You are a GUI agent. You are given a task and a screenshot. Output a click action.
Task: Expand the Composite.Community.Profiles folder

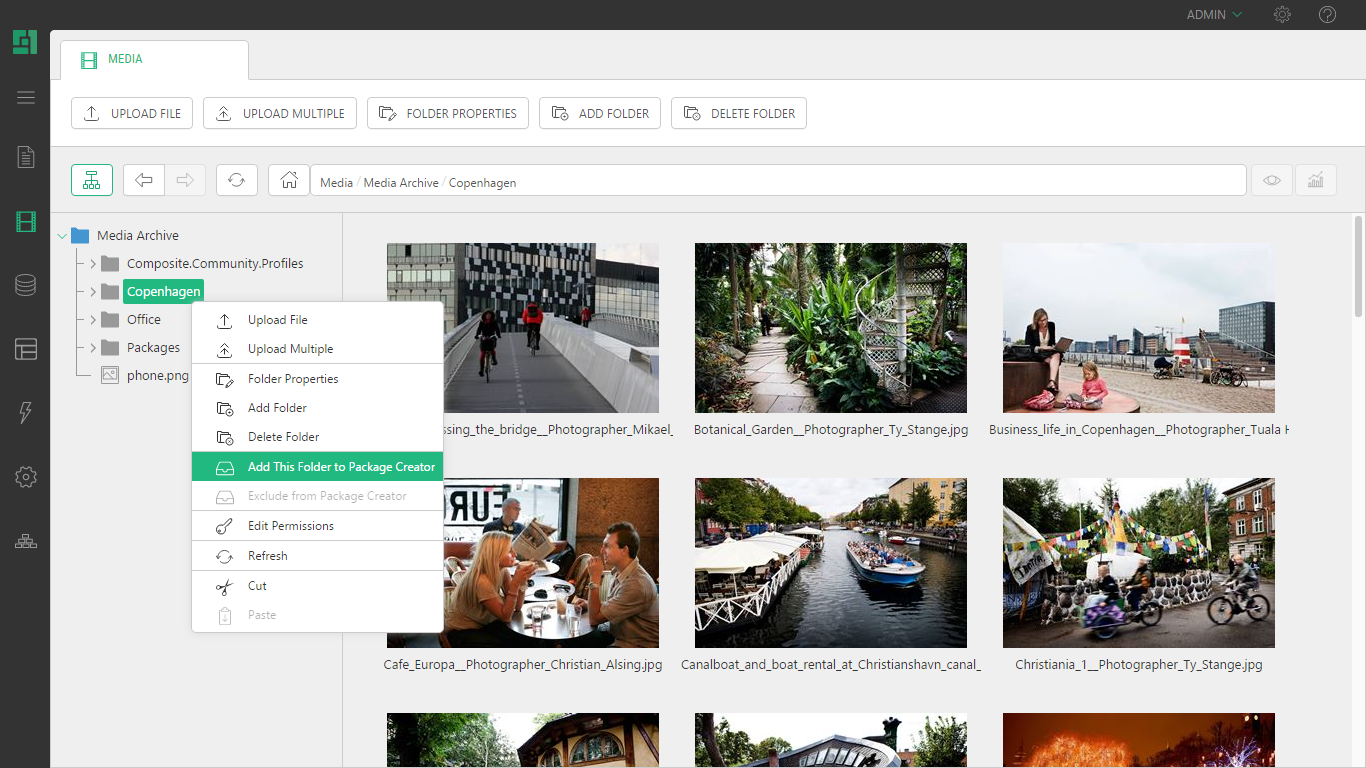click(x=93, y=264)
